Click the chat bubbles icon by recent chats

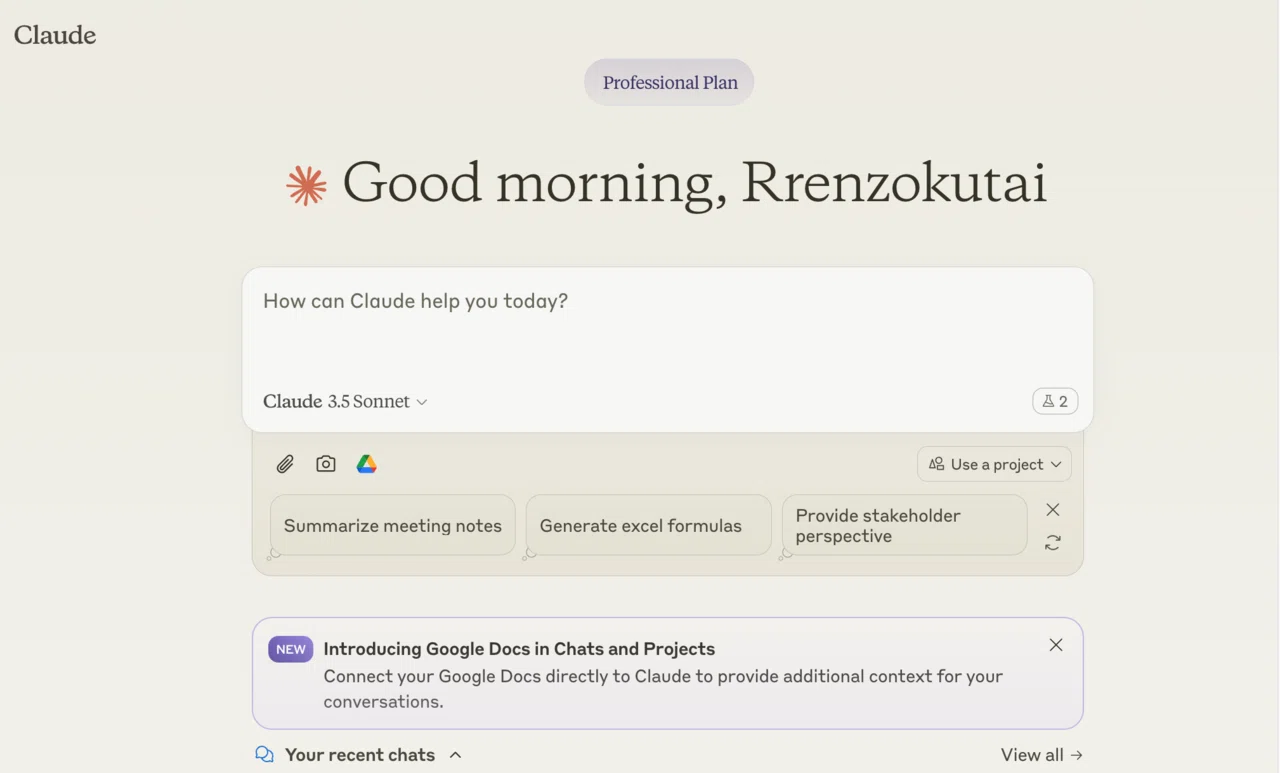pos(264,755)
